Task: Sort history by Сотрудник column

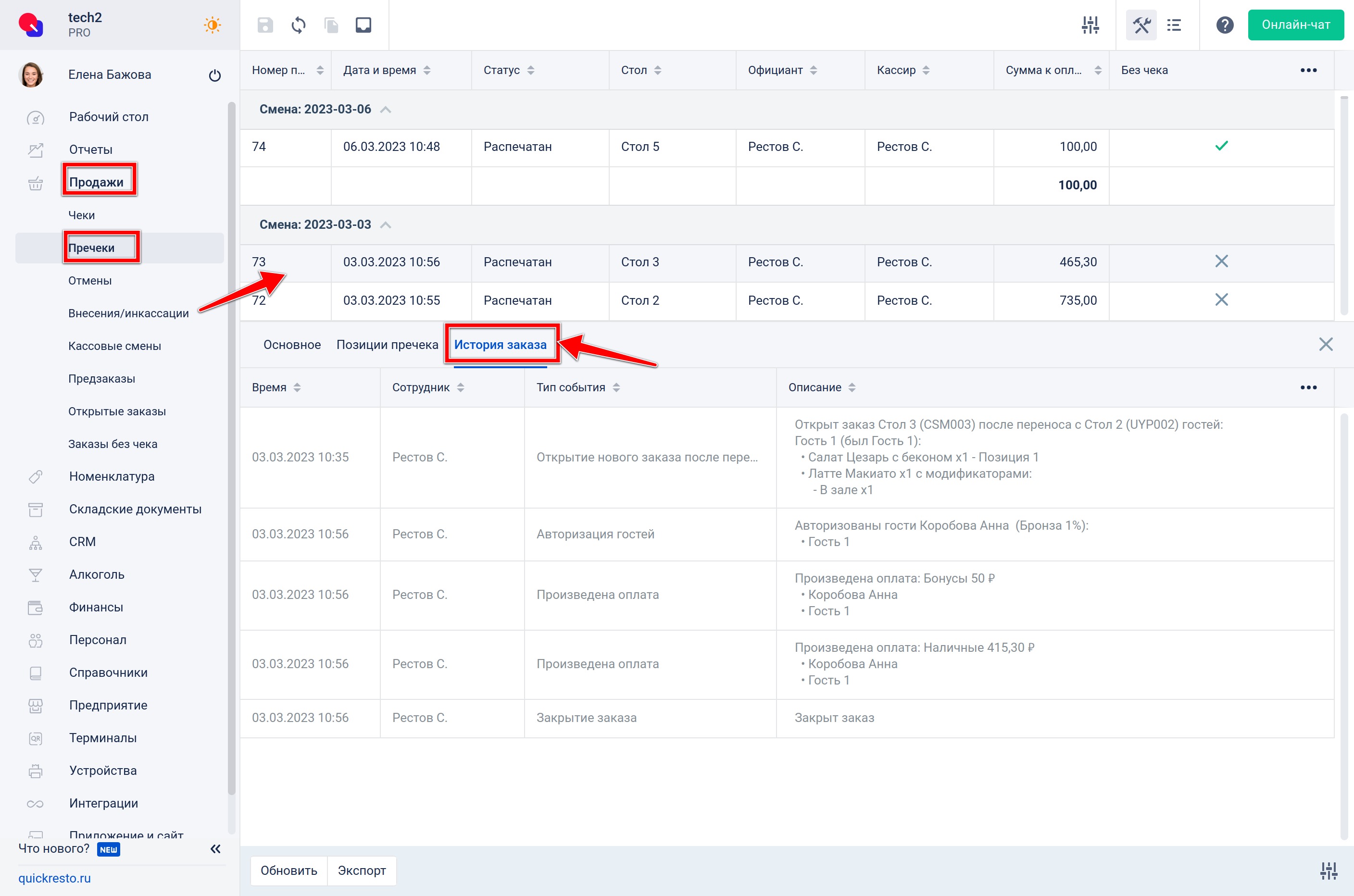Action: point(460,387)
